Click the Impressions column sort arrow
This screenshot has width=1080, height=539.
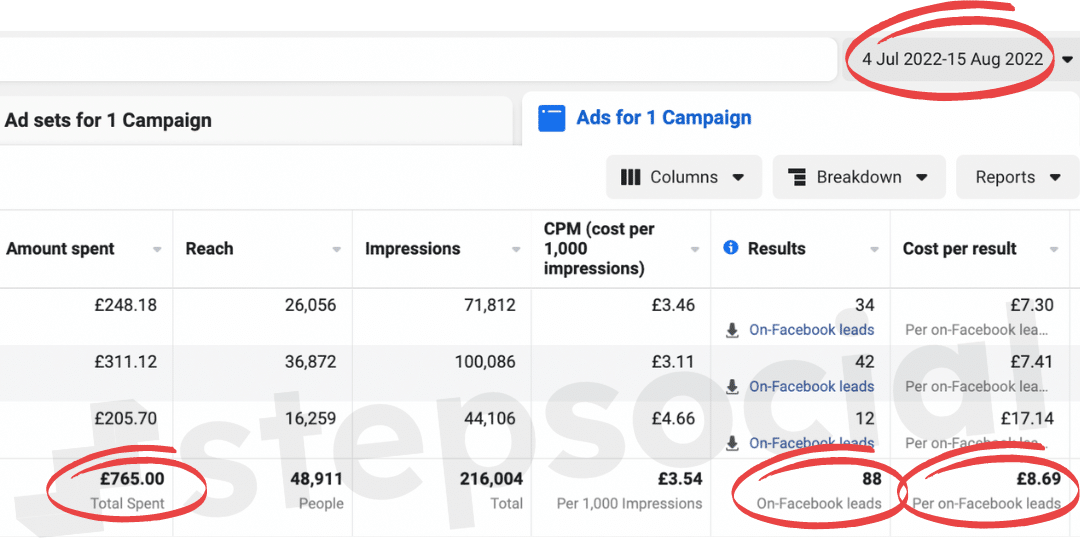point(515,250)
